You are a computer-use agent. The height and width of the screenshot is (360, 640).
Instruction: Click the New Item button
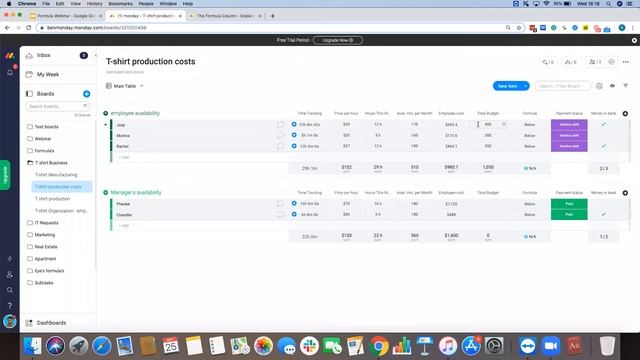click(x=507, y=86)
